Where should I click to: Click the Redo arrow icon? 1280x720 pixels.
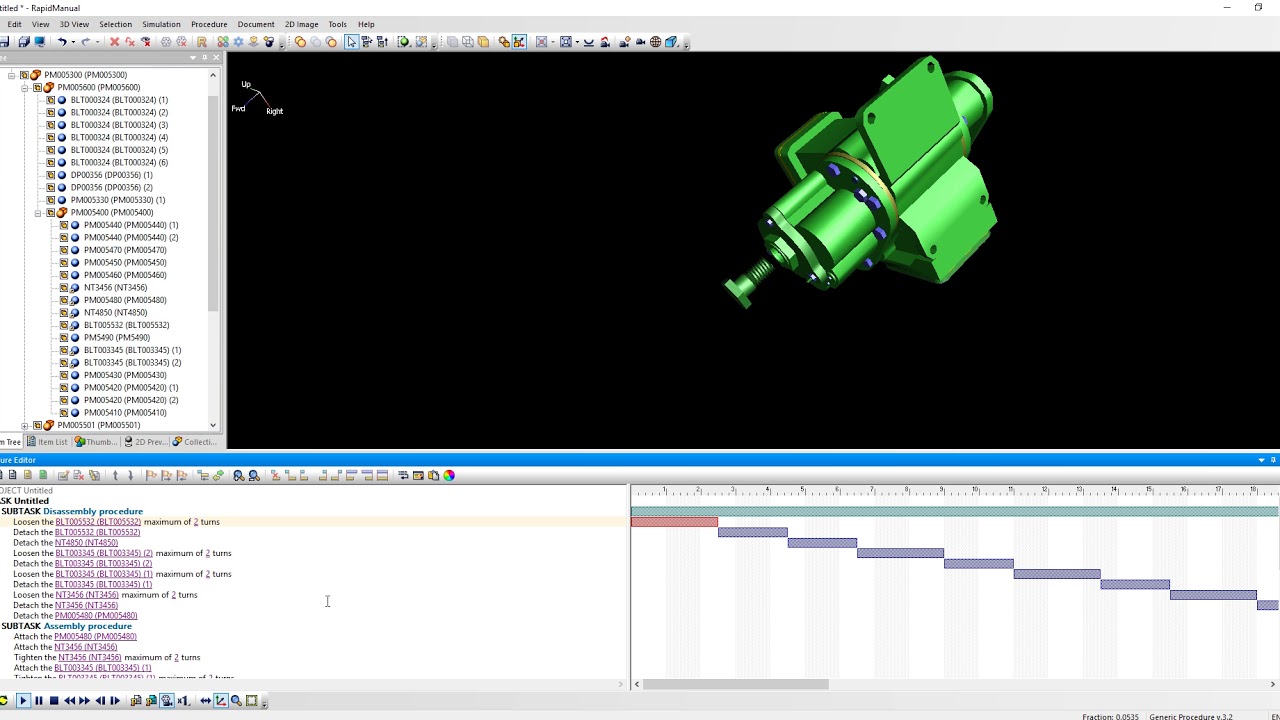pyautogui.click(x=85, y=42)
